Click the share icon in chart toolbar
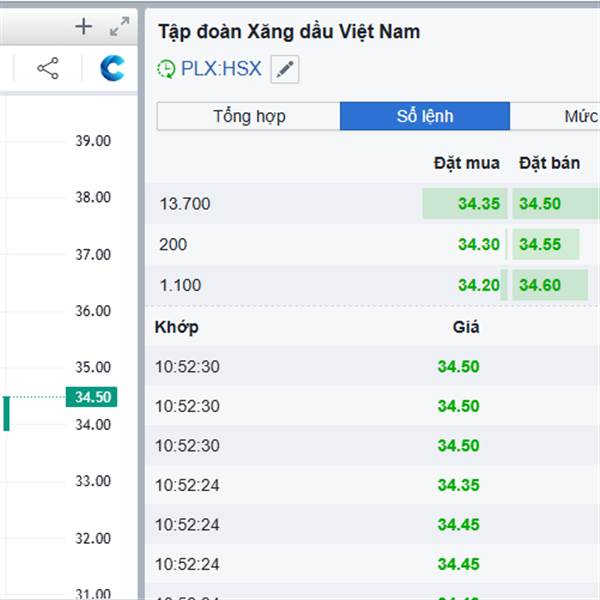The image size is (600, 600). tap(47, 68)
